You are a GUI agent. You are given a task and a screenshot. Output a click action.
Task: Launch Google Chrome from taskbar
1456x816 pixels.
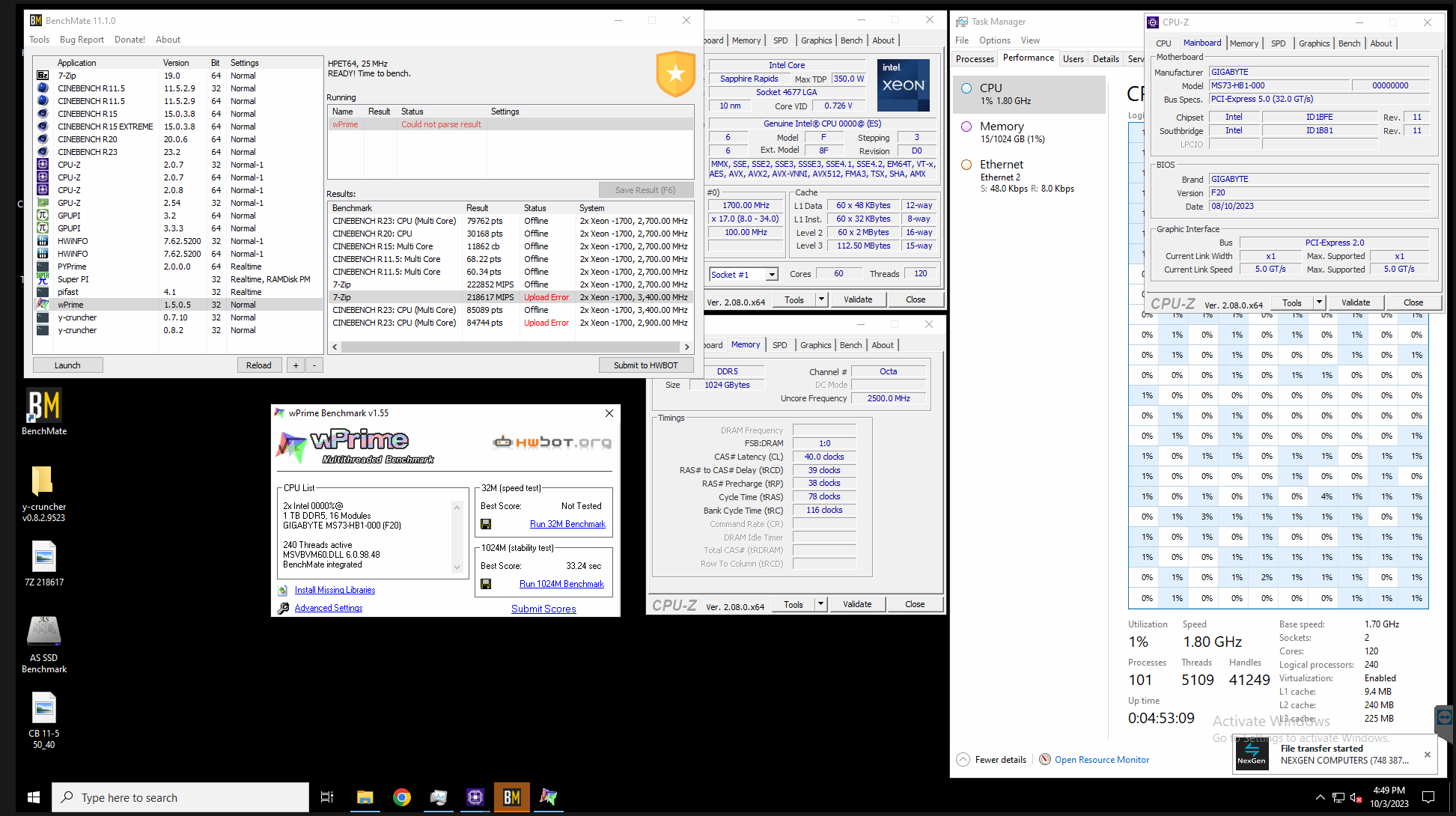click(402, 797)
